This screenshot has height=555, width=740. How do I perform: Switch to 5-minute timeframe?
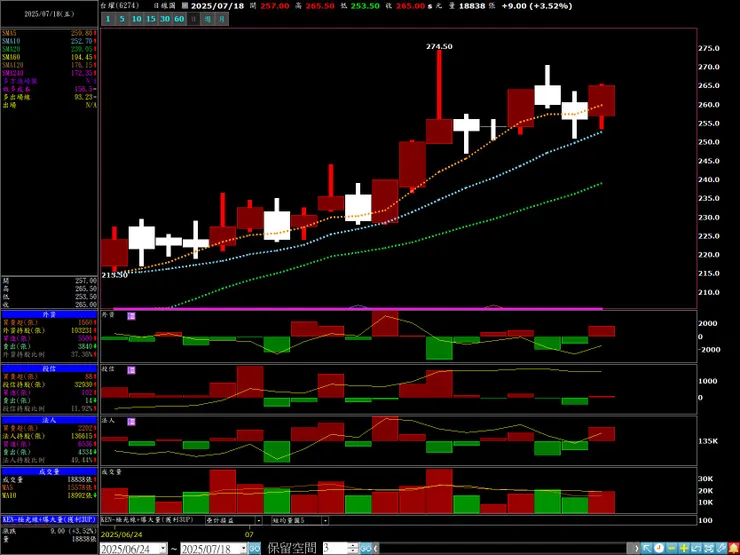(x=122, y=19)
